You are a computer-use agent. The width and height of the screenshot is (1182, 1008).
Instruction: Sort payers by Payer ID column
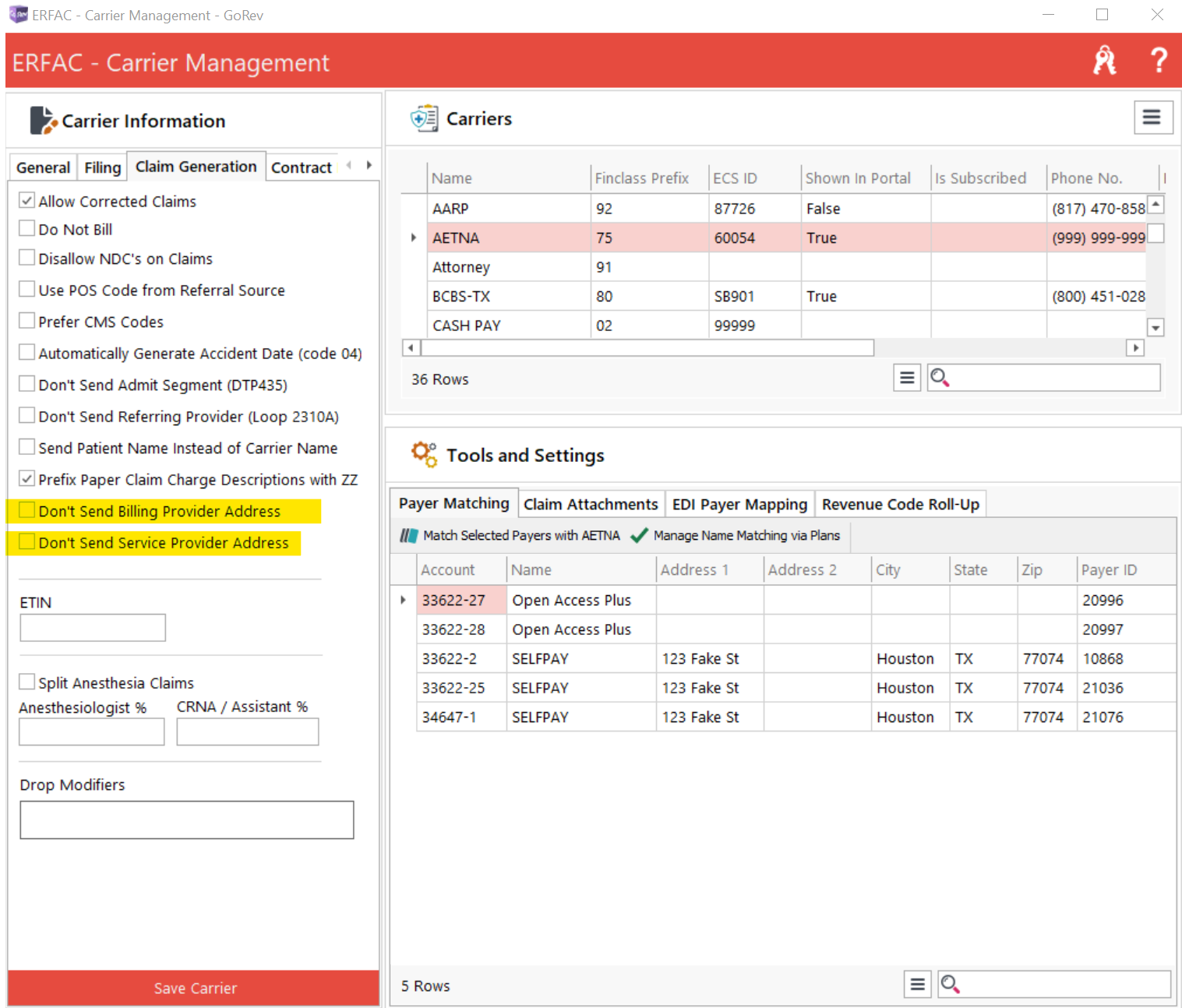pos(1126,569)
